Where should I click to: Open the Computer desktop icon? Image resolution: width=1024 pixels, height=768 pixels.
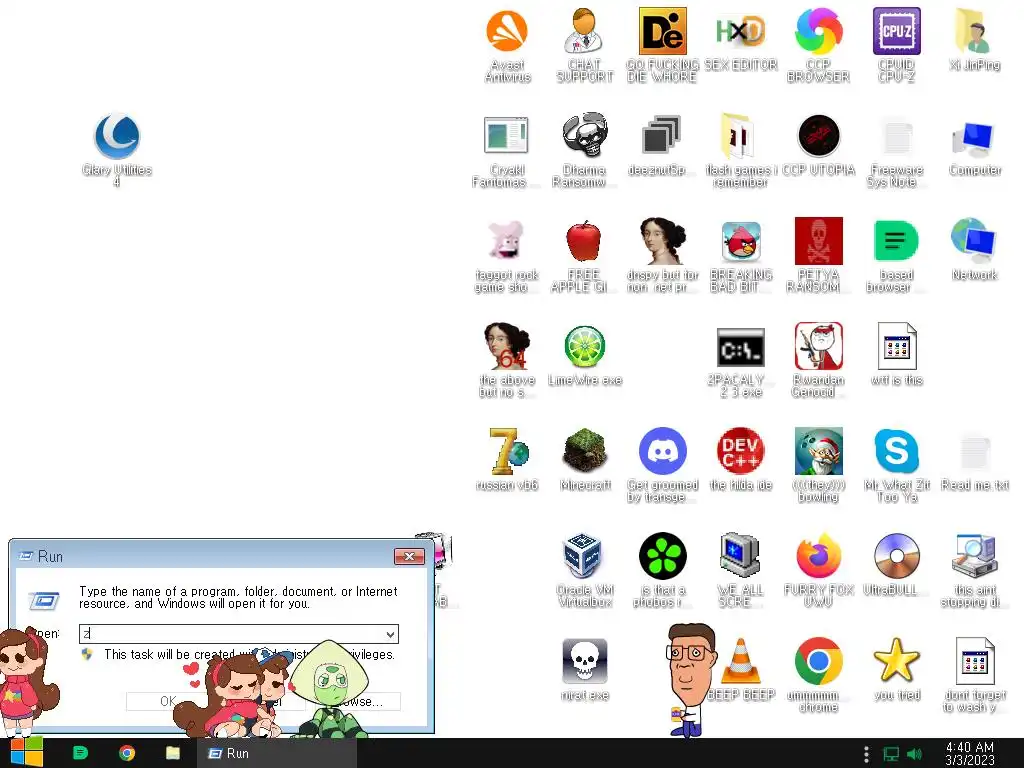point(974,138)
